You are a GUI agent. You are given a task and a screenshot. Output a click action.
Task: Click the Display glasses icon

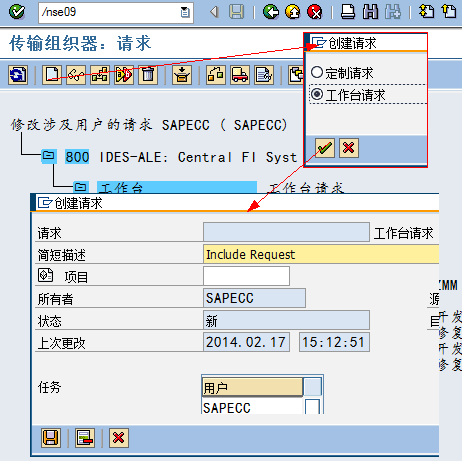[x=76, y=75]
